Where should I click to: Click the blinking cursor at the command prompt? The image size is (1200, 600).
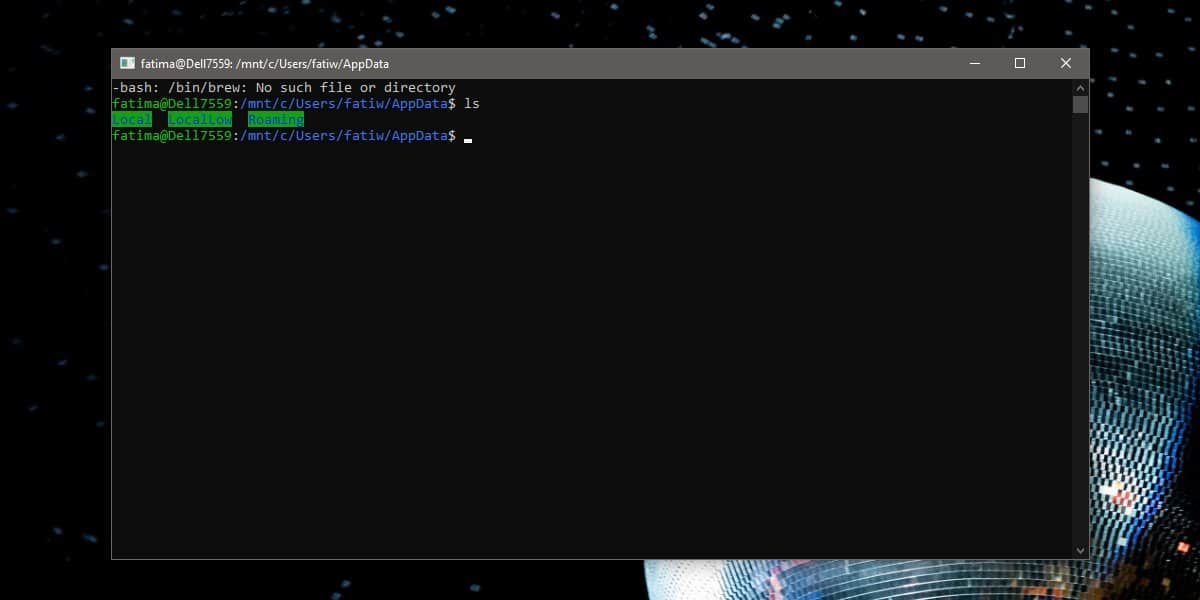[467, 136]
